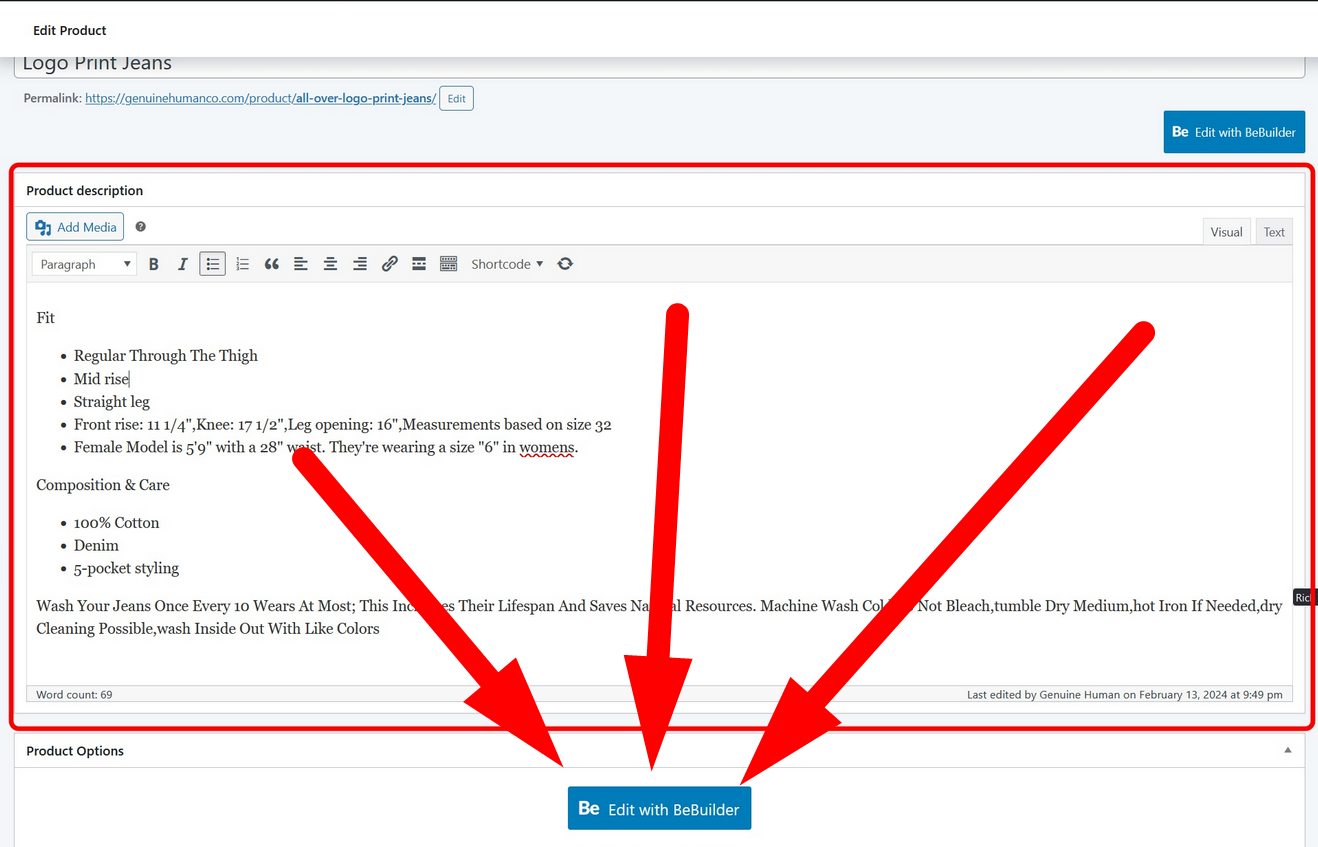Toggle bold formatting in editor toolbar

coord(154,264)
